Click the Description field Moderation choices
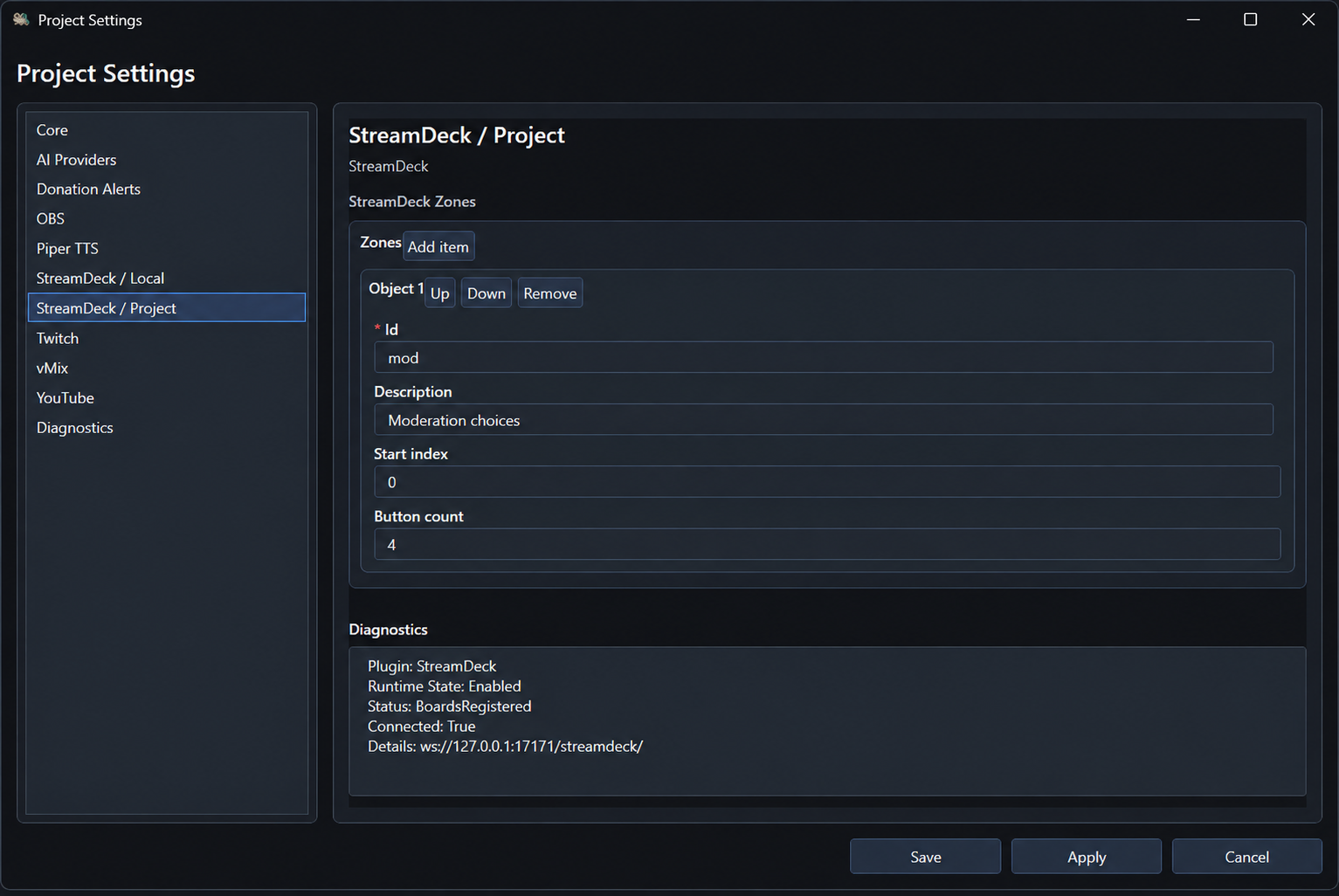 tap(824, 420)
